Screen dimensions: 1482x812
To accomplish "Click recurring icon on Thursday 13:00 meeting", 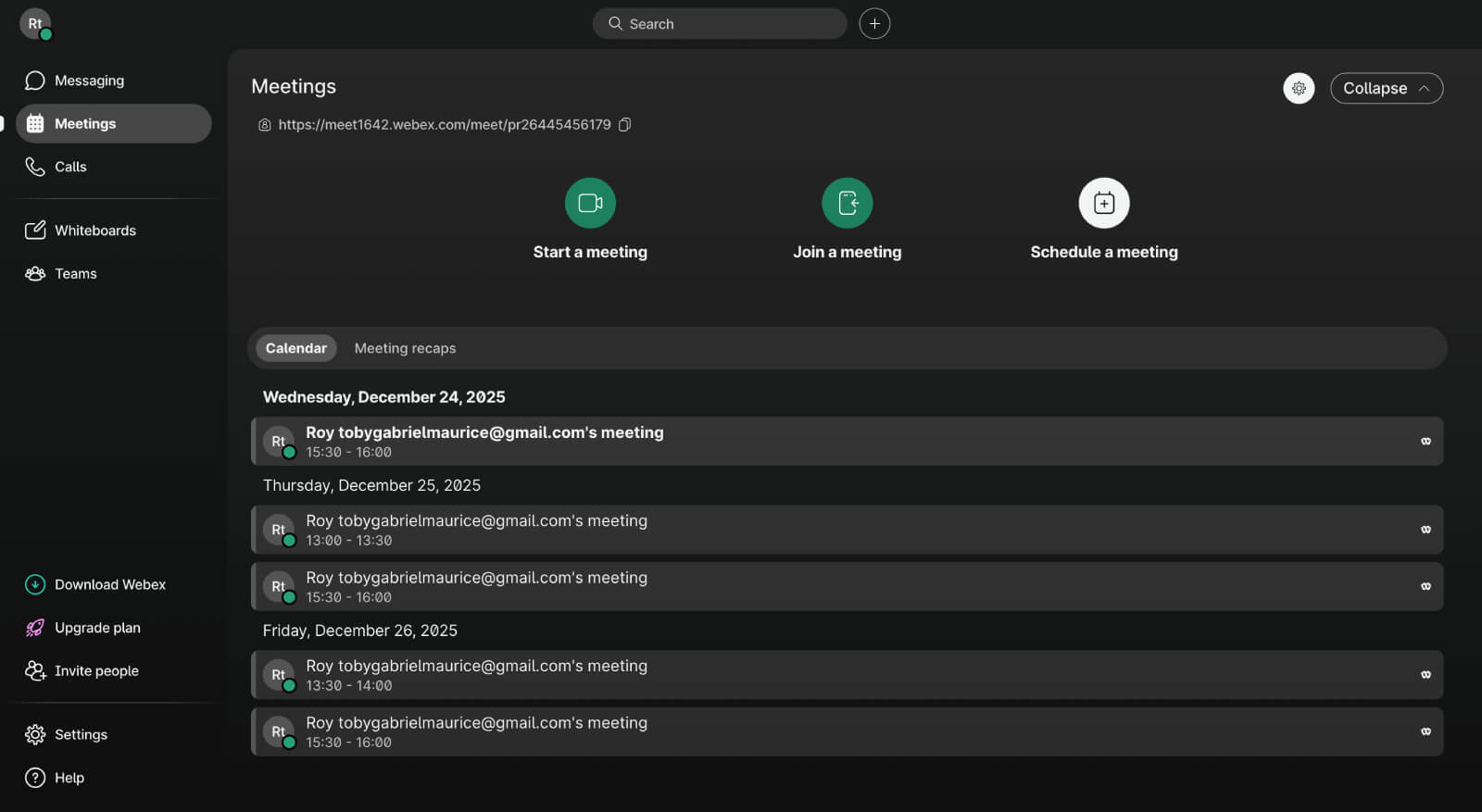I will [x=1425, y=530].
